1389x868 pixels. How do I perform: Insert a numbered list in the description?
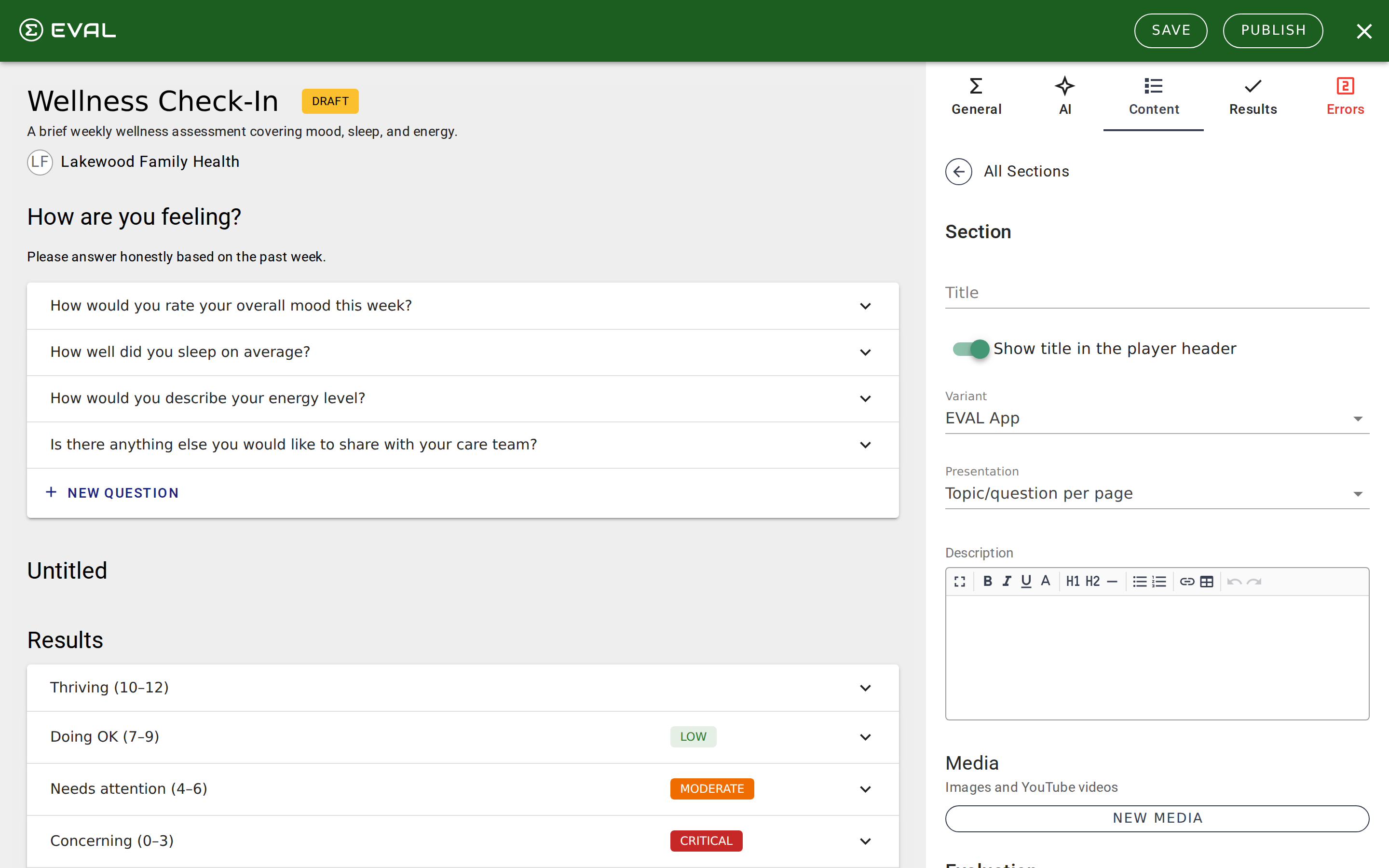(1159, 581)
